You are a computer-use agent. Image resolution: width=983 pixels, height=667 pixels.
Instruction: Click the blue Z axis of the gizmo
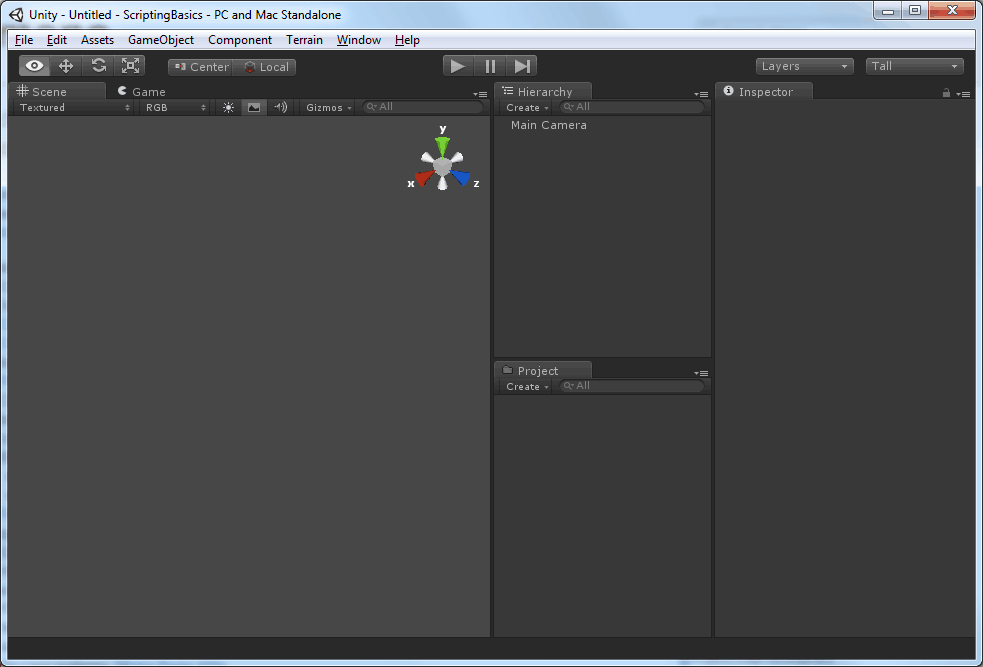coord(460,178)
